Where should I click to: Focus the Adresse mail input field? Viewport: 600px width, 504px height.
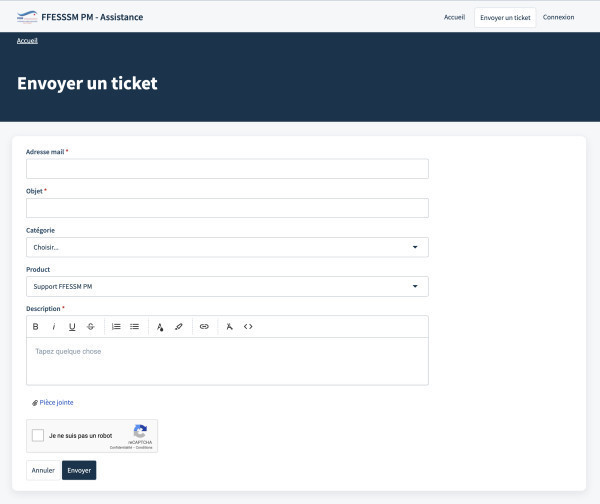click(x=227, y=169)
